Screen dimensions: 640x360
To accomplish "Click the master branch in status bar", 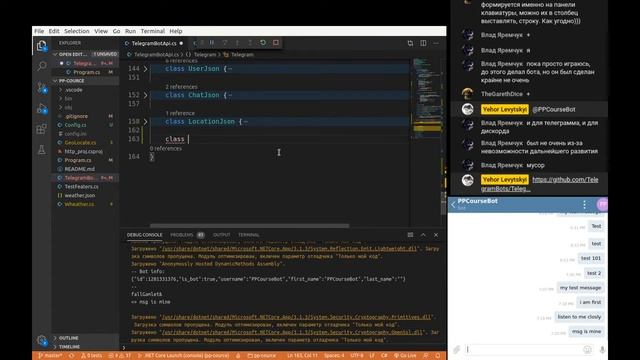I will coord(50,356).
